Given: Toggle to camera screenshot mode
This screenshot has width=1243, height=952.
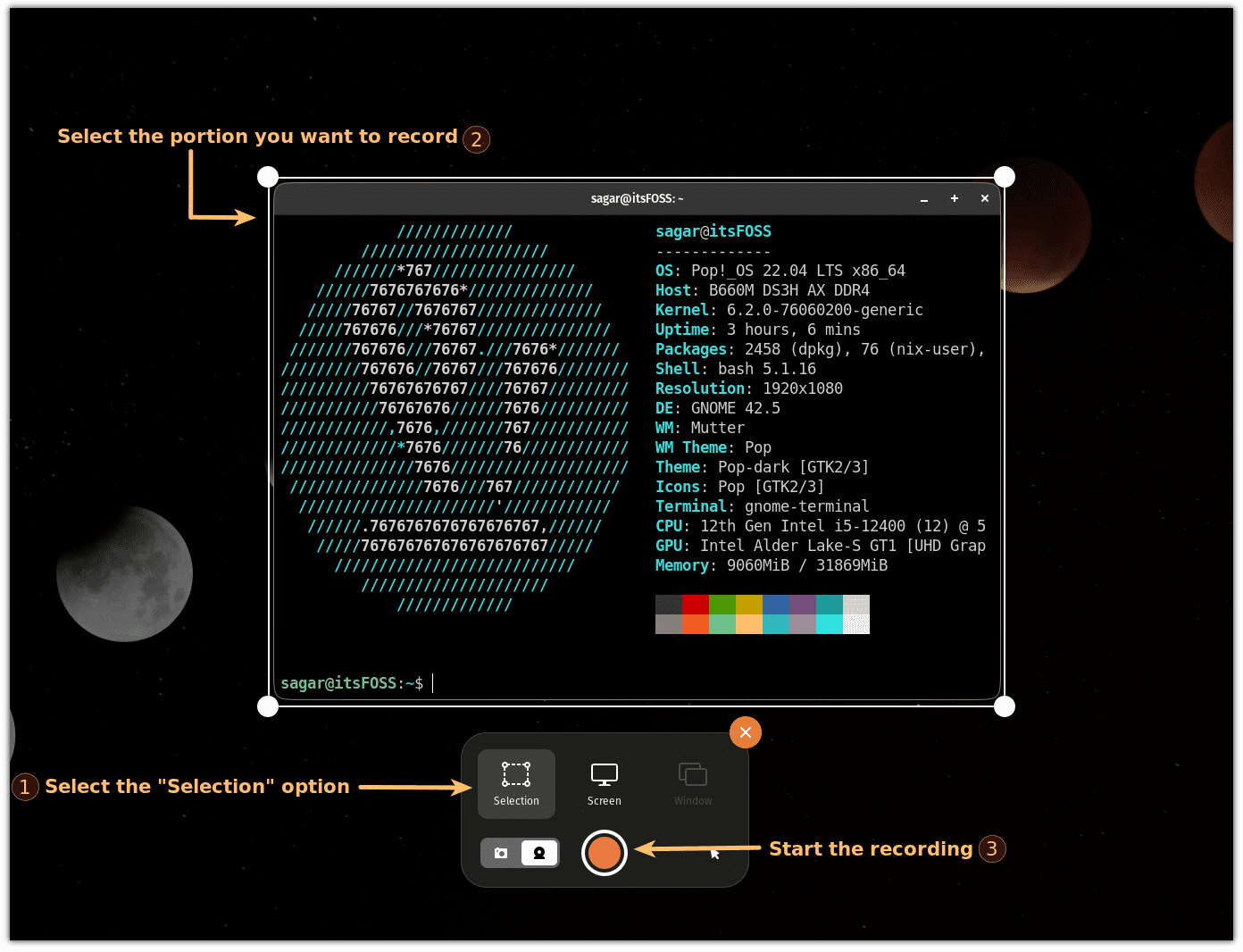Looking at the screenshot, I should pos(500,853).
